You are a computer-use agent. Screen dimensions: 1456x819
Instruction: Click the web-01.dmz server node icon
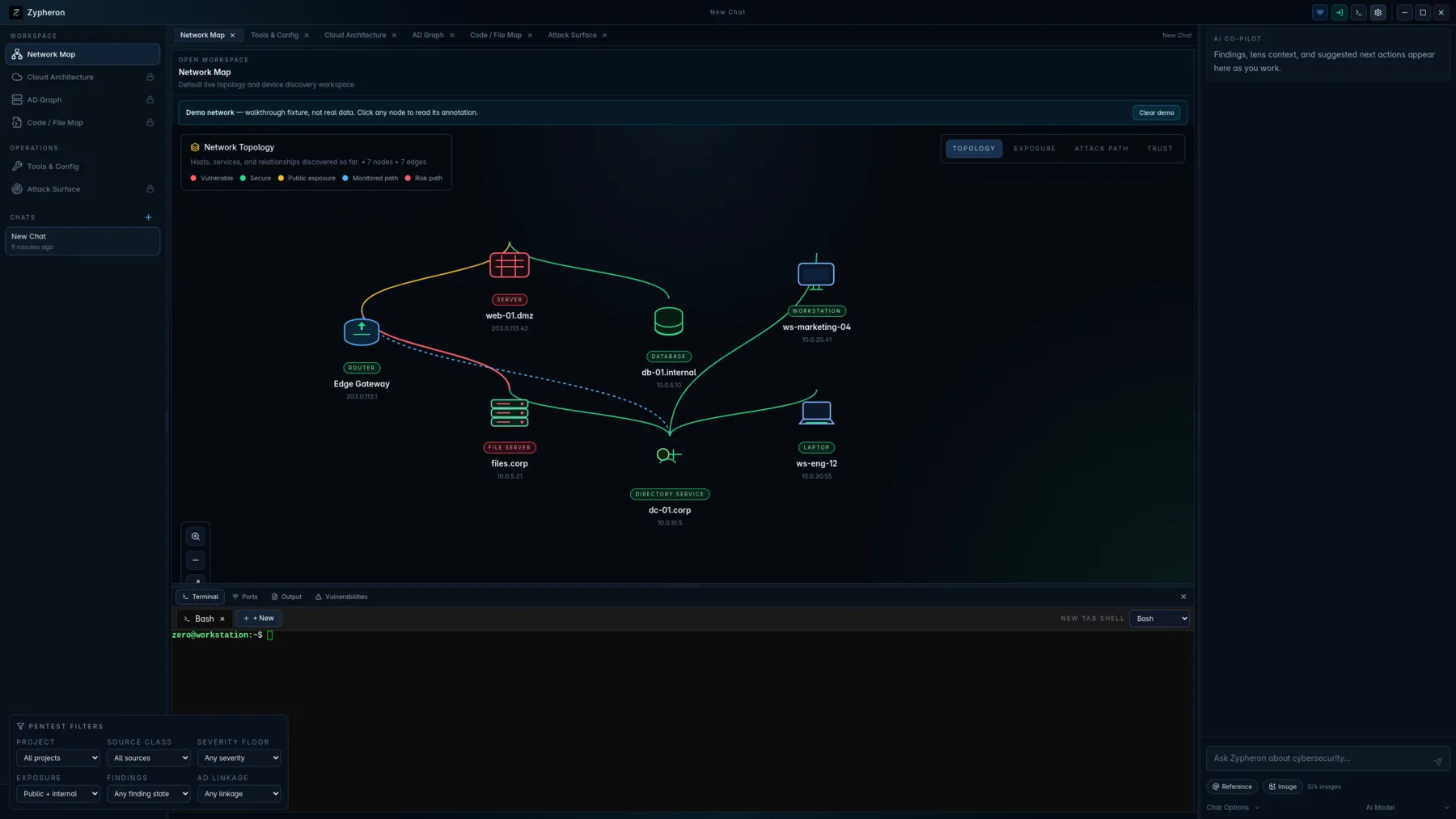(509, 264)
